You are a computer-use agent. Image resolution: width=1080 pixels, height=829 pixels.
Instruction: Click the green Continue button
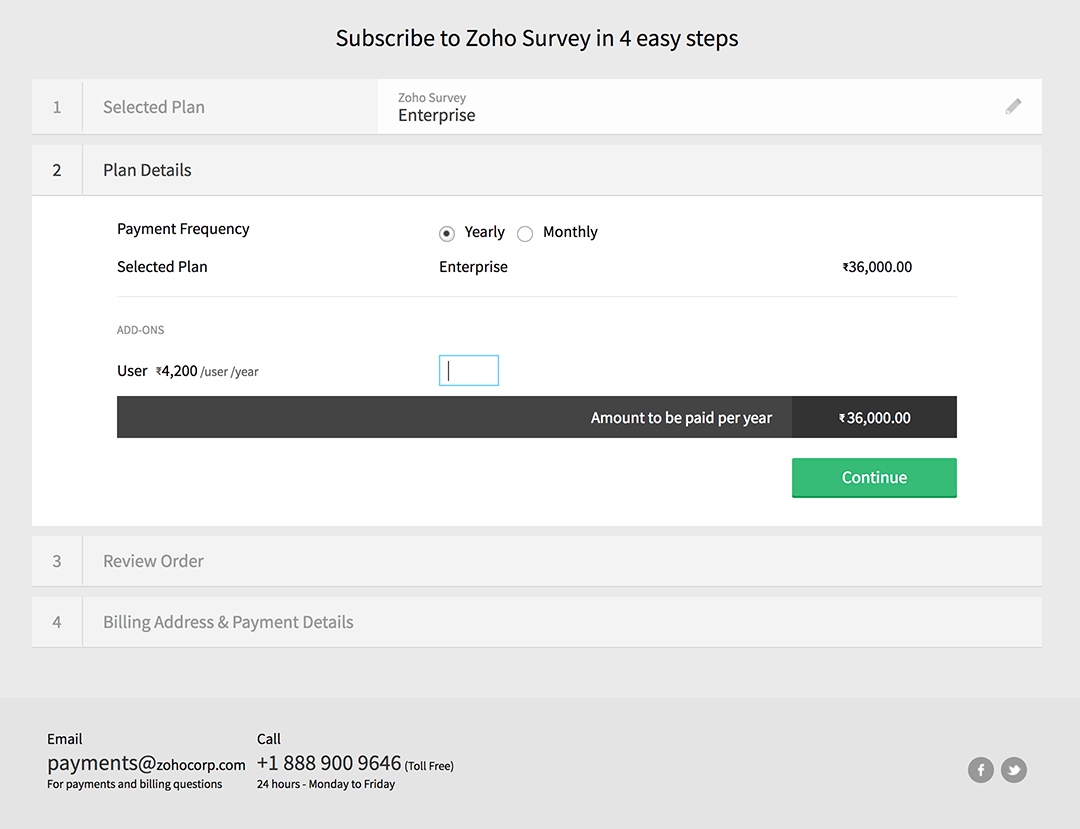click(874, 477)
